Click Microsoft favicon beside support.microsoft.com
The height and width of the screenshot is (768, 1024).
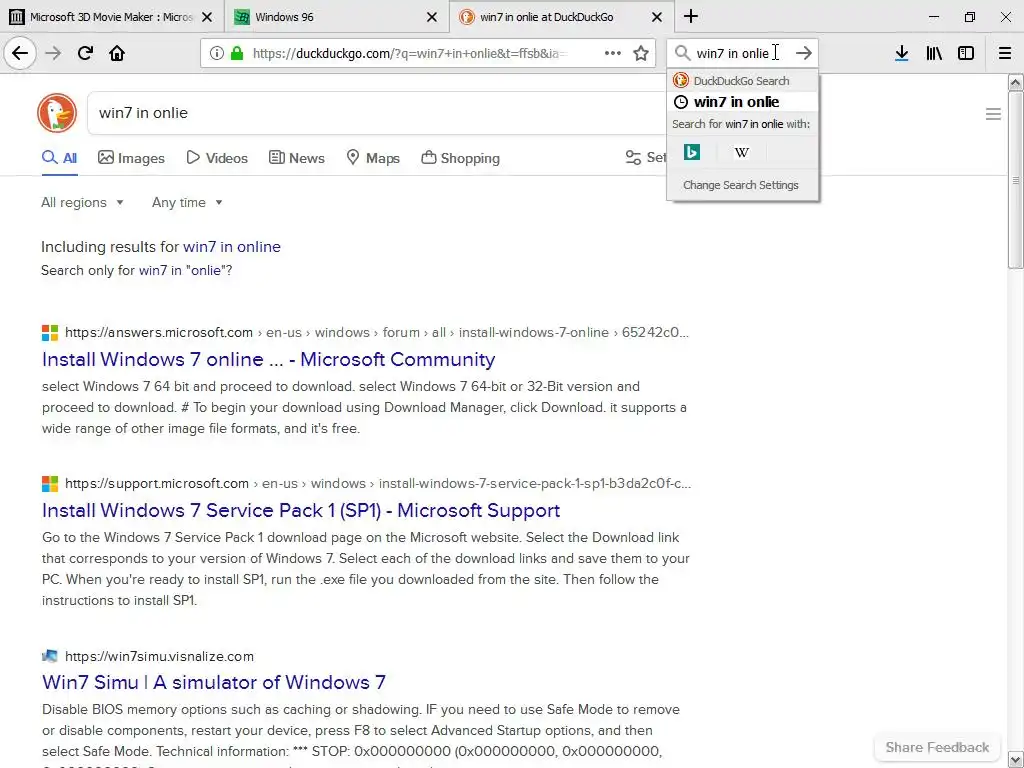click(50, 483)
